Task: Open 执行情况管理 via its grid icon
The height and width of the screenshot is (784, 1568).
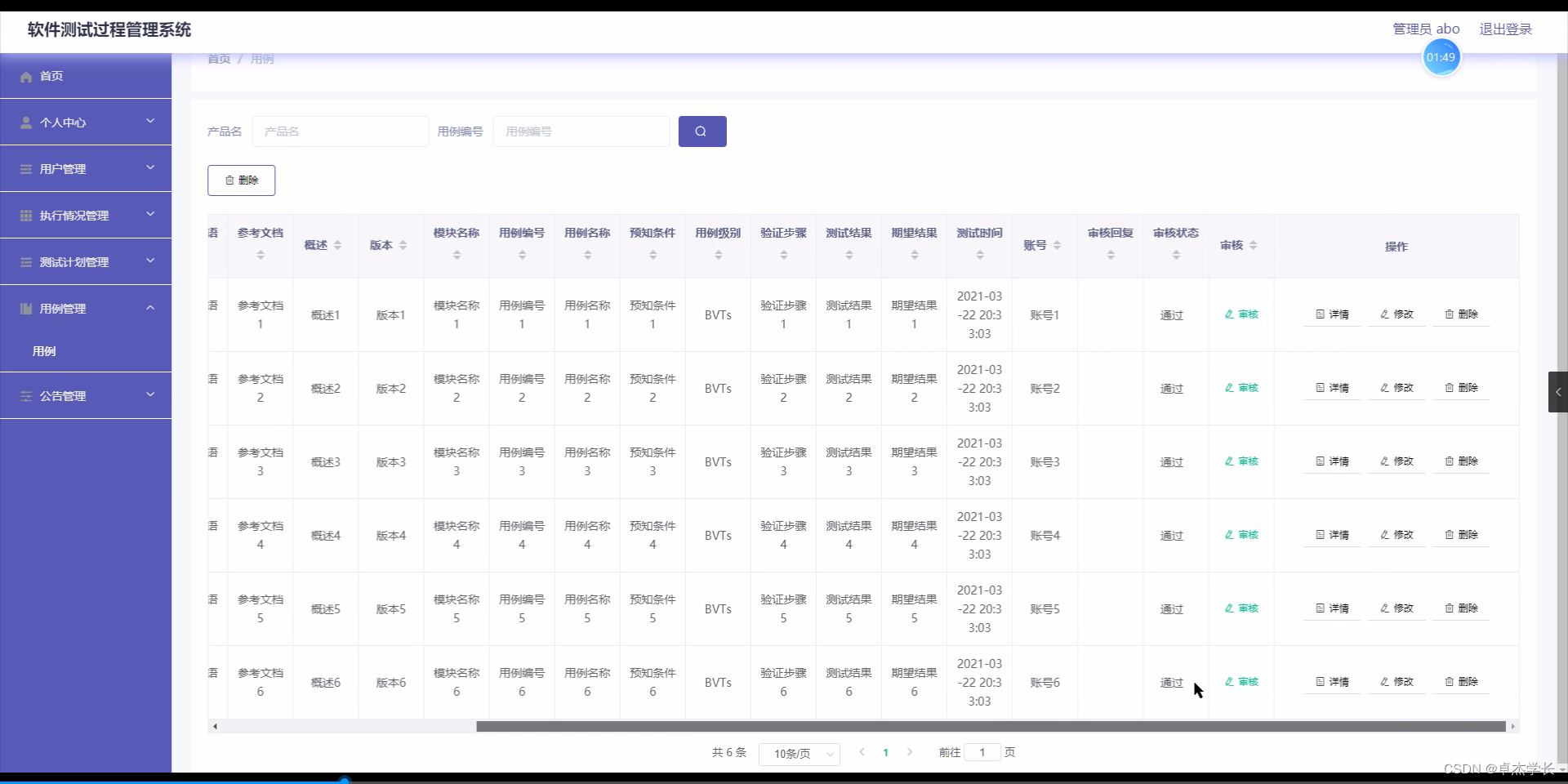Action: [25, 215]
